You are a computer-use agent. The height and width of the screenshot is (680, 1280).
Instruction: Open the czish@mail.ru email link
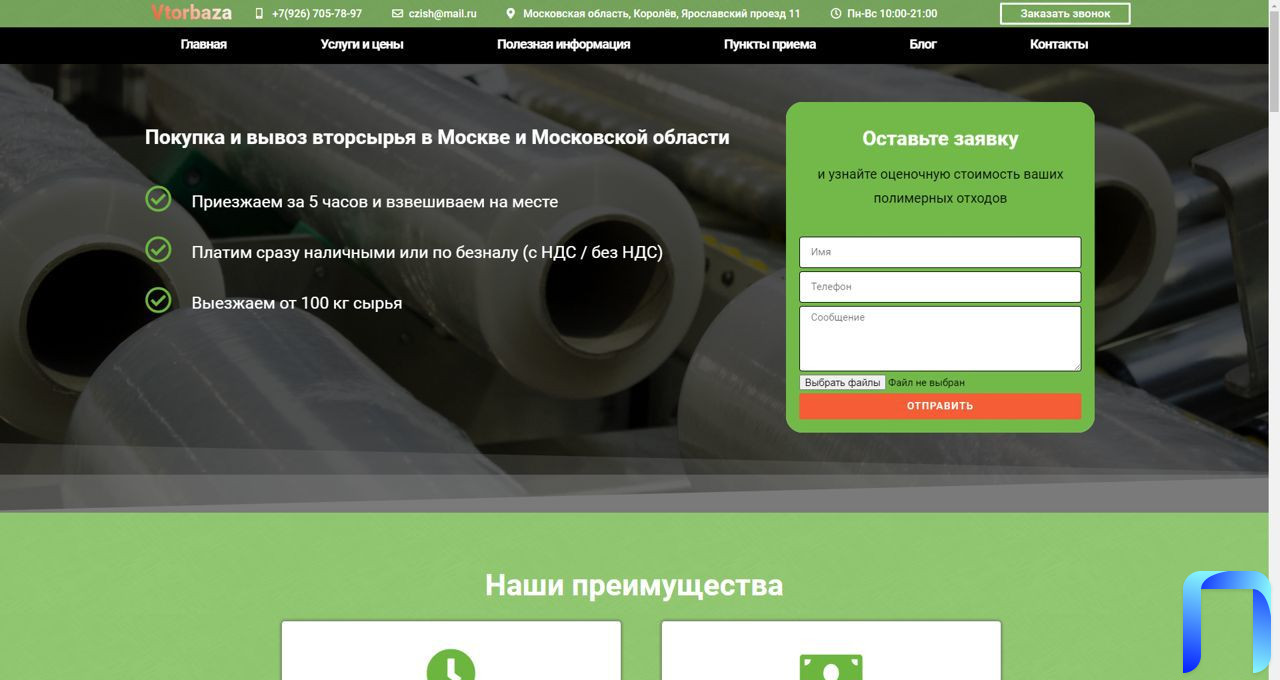[x=443, y=14]
